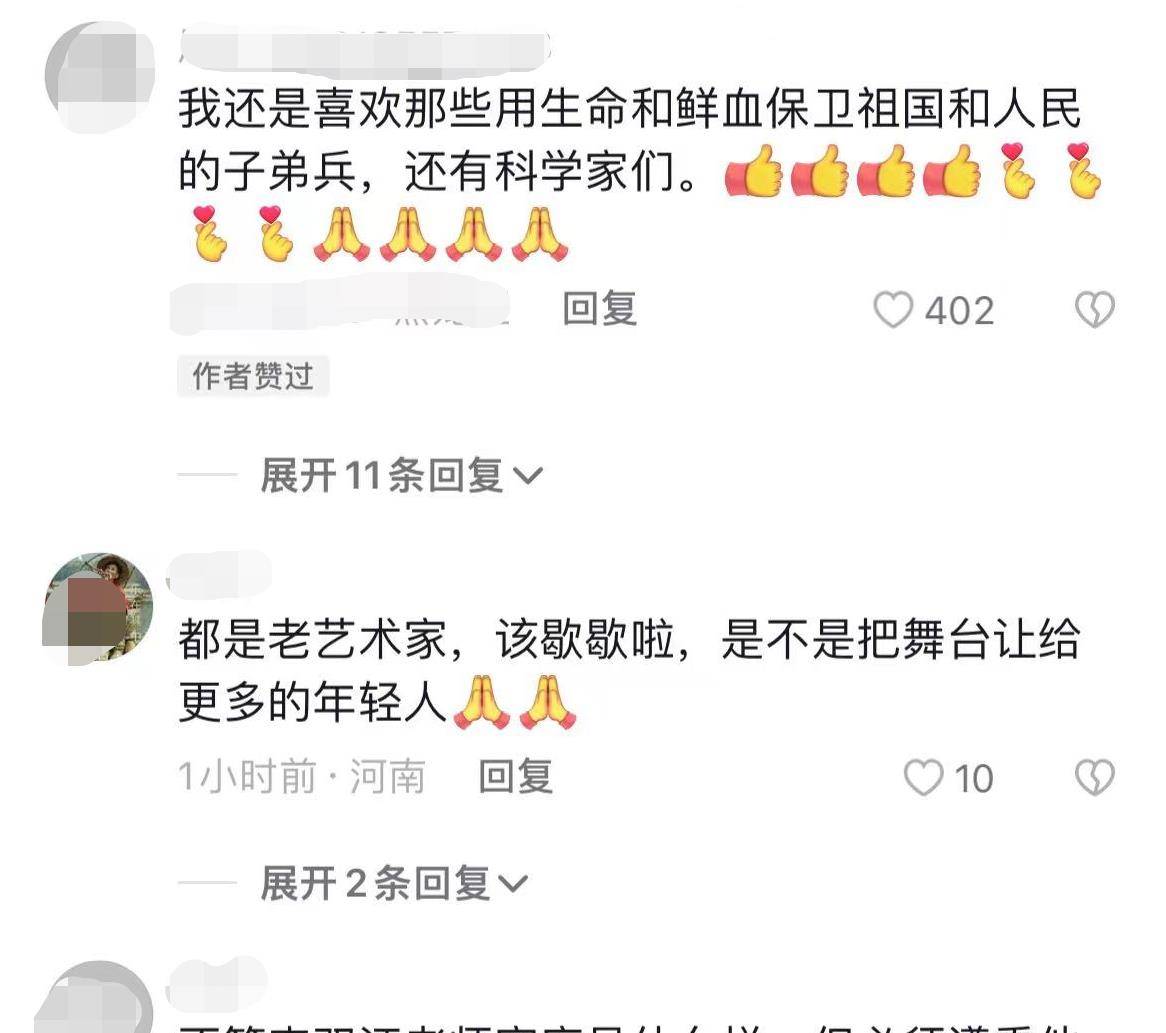Image resolution: width=1166 pixels, height=1033 pixels.
Task: Tap the chevron next to 展开11条回复
Action: click(x=528, y=476)
